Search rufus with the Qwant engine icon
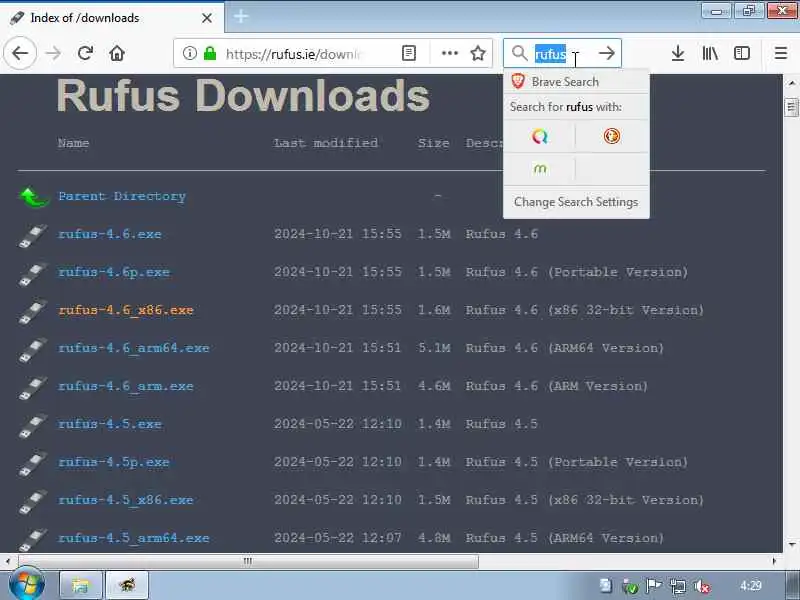800x600 pixels. [x=540, y=136]
